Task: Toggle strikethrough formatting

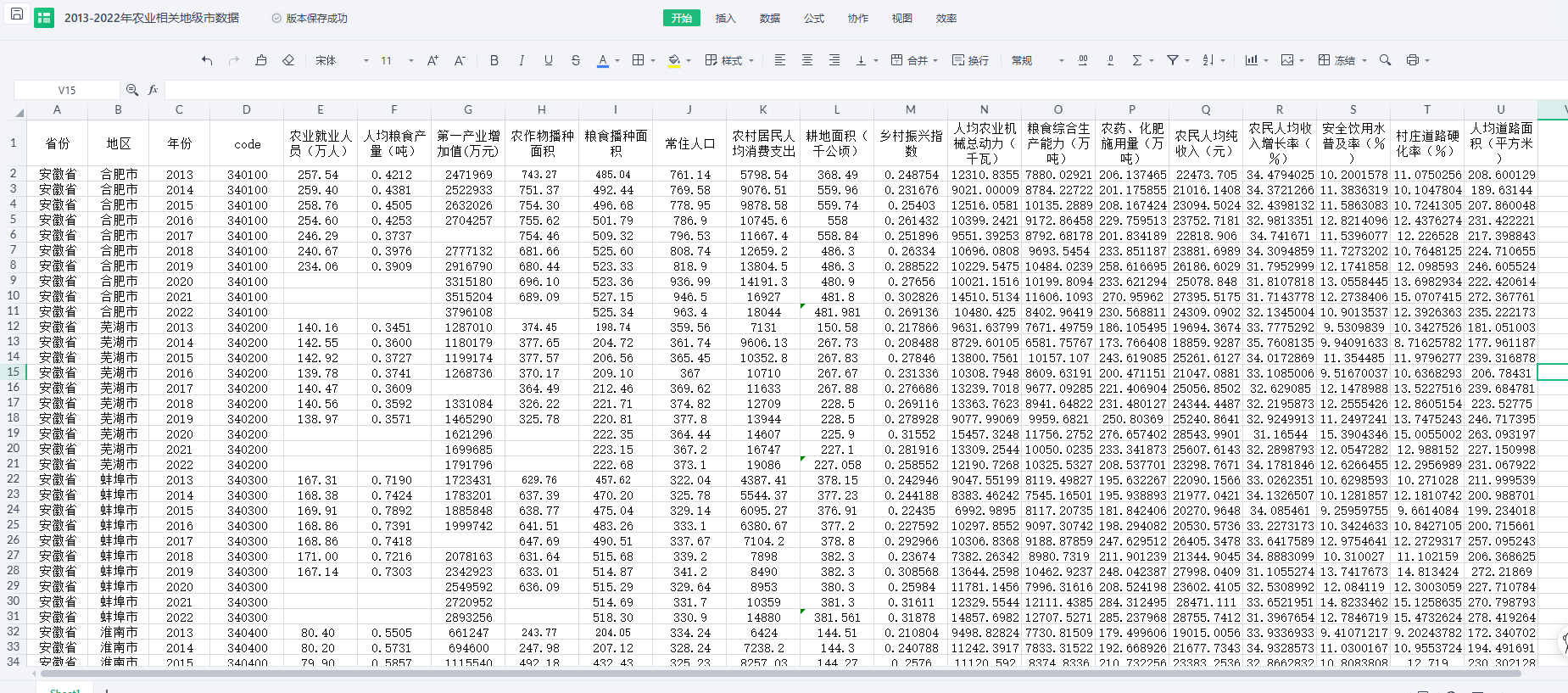Action: click(576, 60)
